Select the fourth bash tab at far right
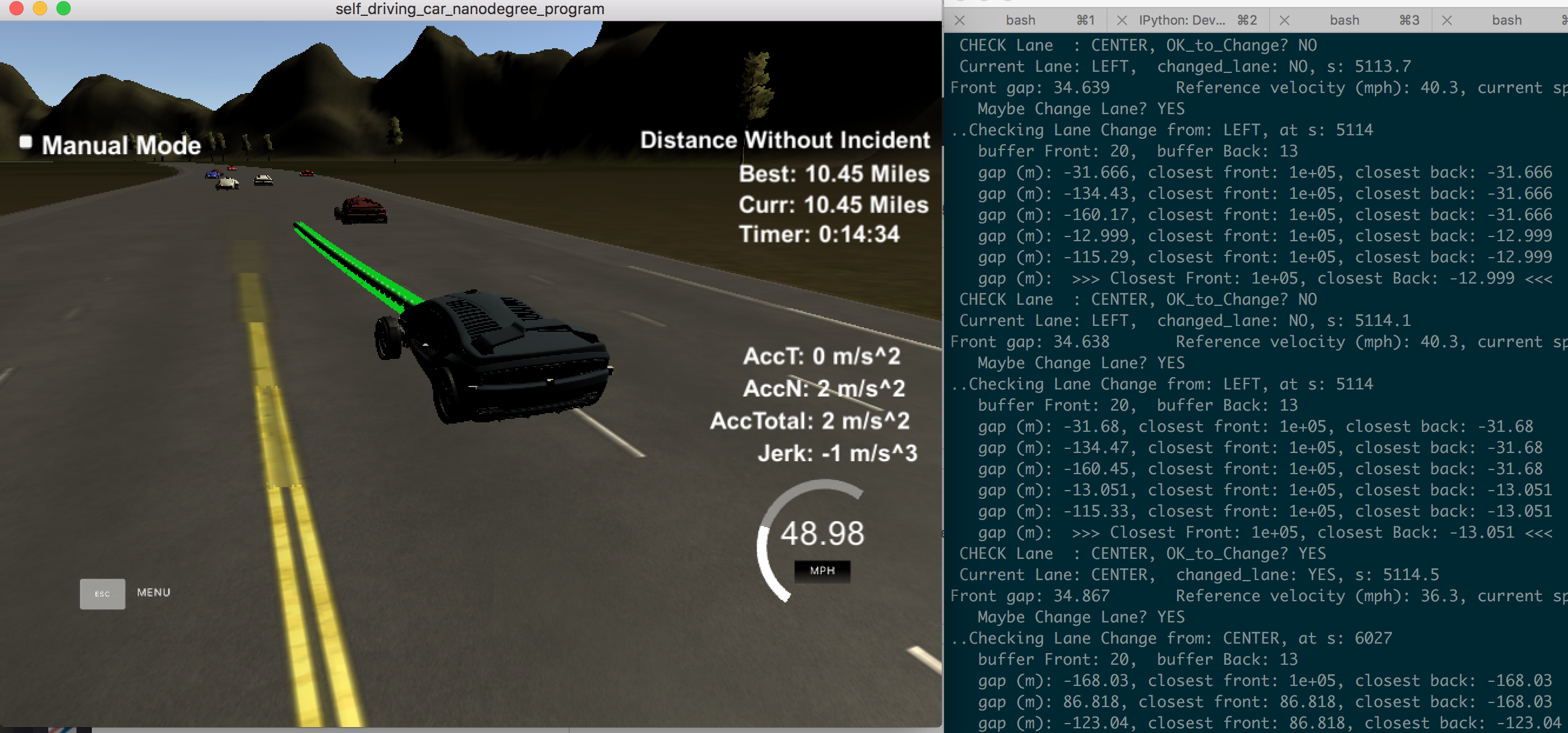The width and height of the screenshot is (1568, 733). coord(1507,20)
